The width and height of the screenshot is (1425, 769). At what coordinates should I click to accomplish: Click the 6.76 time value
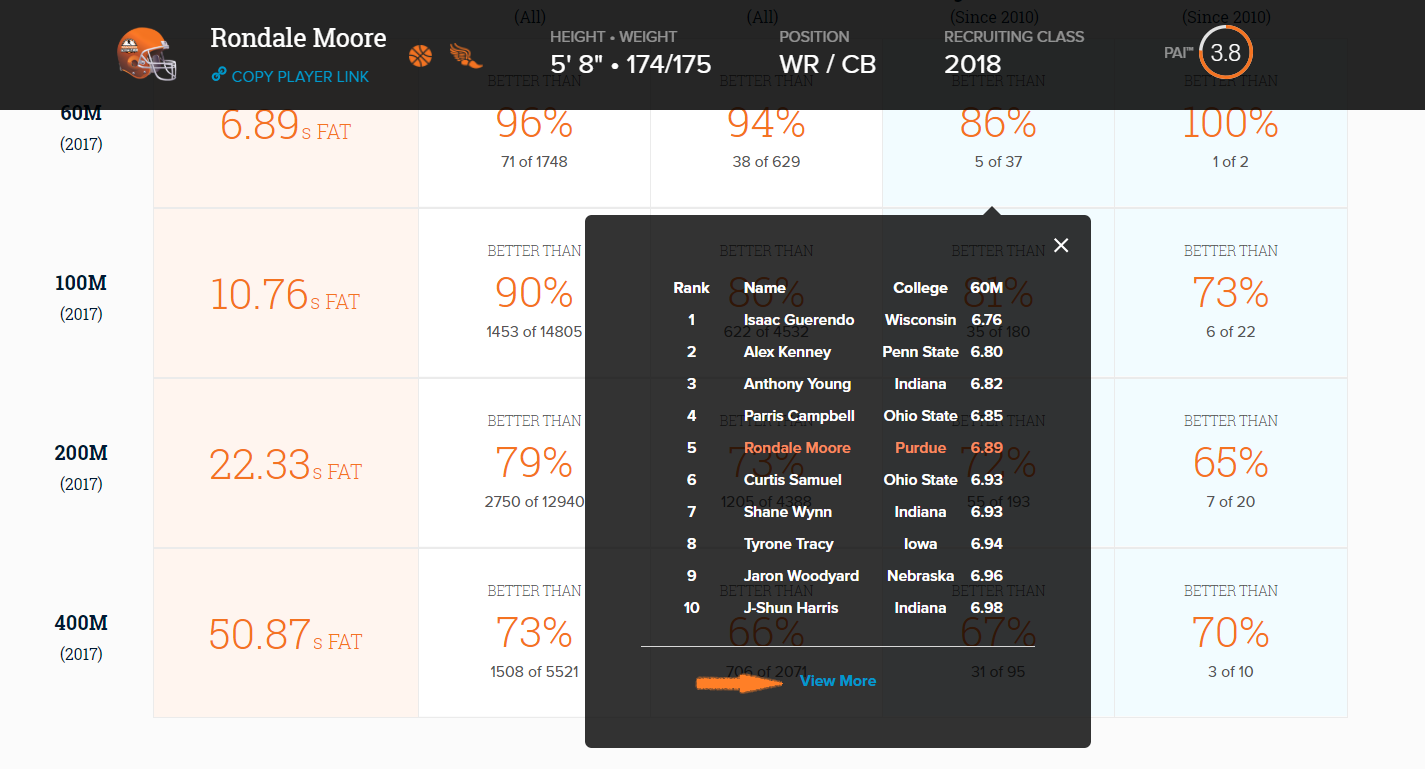pyautogui.click(x=986, y=320)
